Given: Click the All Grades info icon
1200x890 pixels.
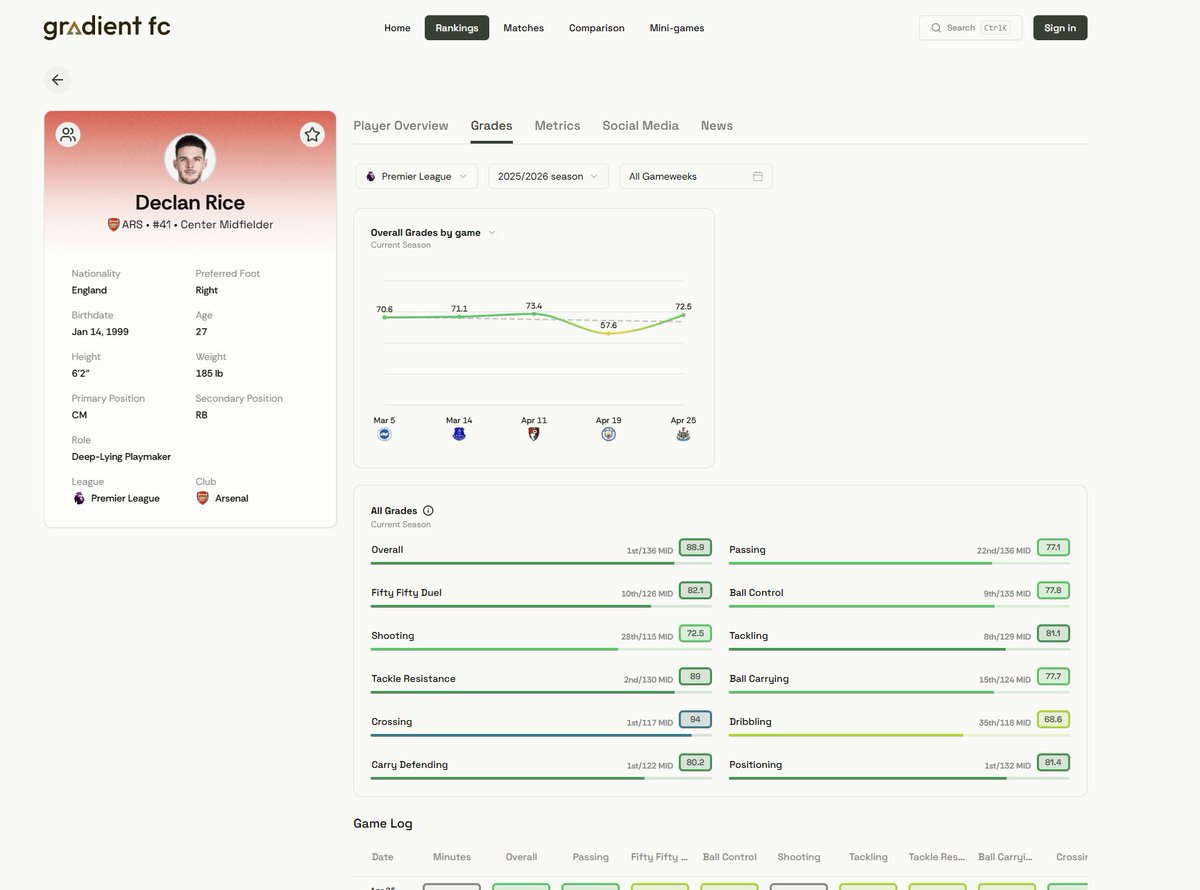Looking at the screenshot, I should pyautogui.click(x=428, y=510).
